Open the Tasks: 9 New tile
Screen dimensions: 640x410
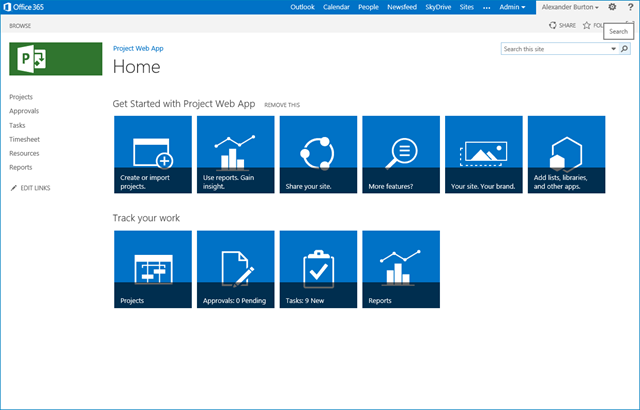coord(318,269)
